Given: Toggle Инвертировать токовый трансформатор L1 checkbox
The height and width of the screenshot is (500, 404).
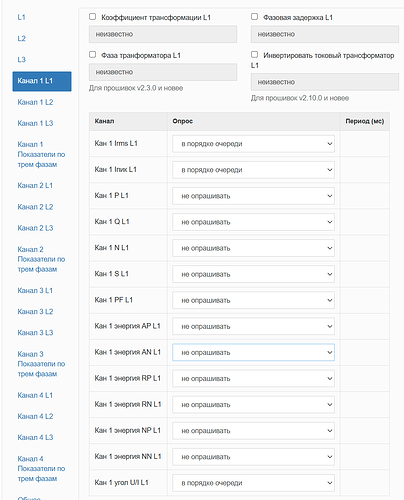Looking at the screenshot, I should [x=254, y=55].
